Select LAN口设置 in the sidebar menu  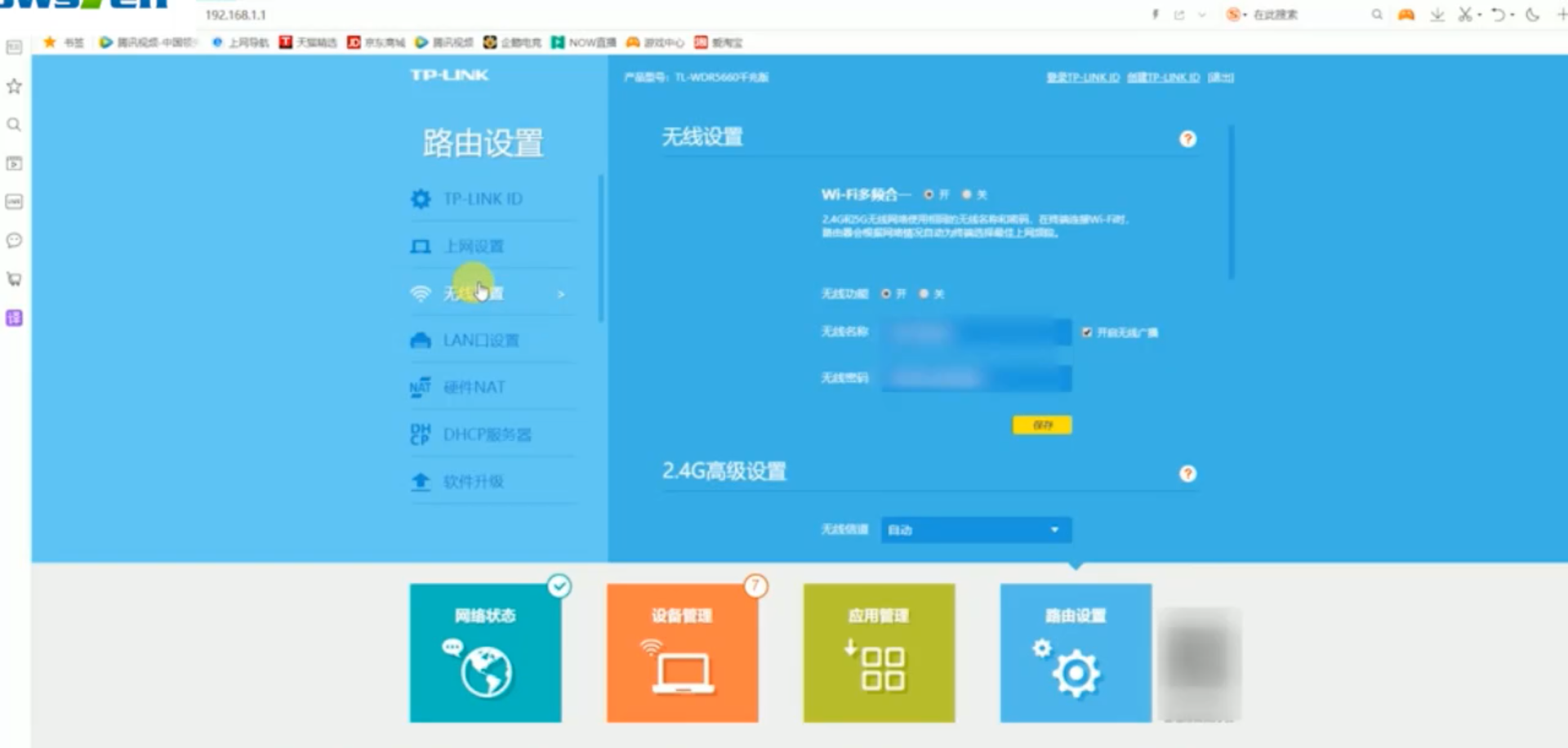[x=480, y=341]
